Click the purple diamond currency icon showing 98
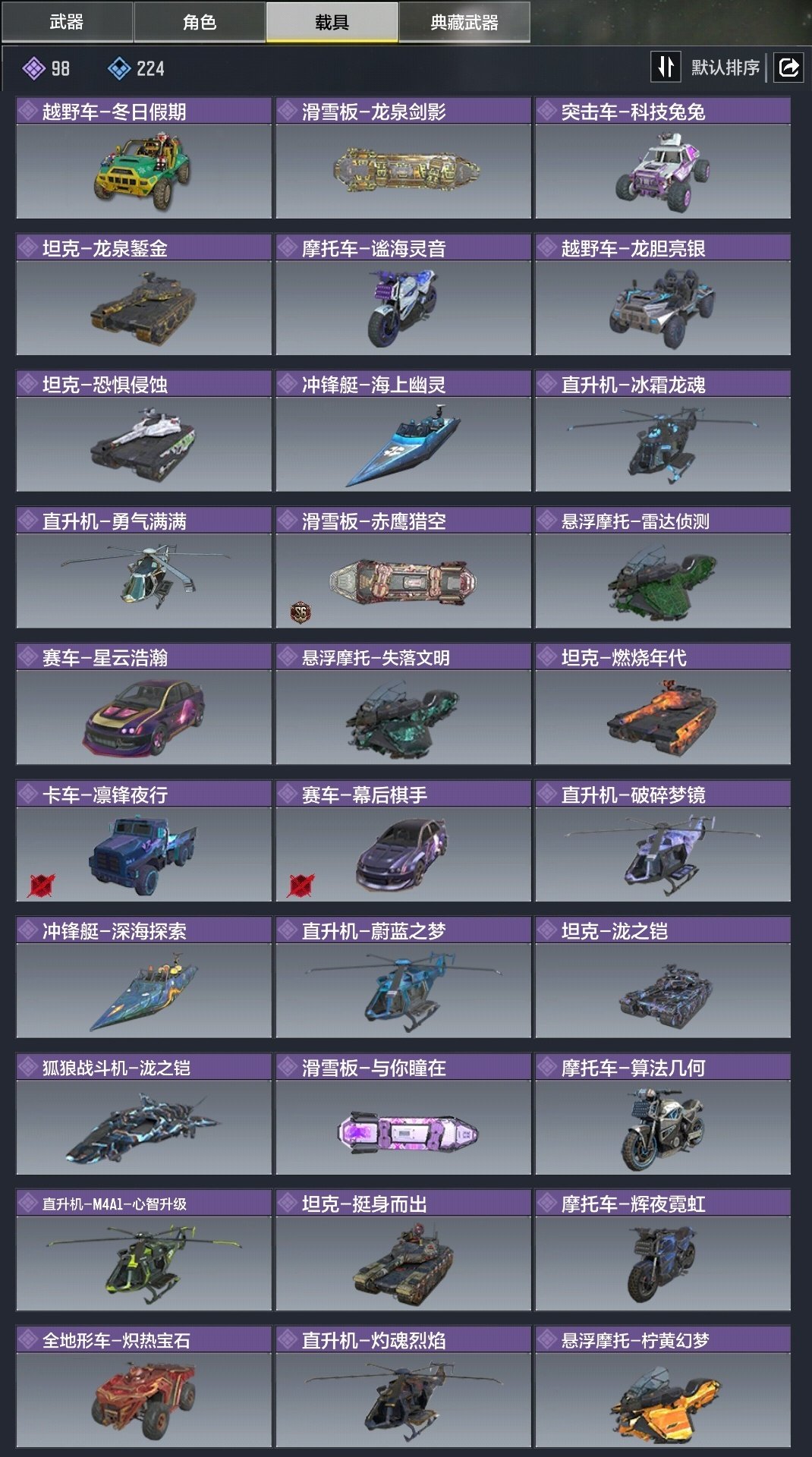The height and width of the screenshot is (1457, 812). 33,68
